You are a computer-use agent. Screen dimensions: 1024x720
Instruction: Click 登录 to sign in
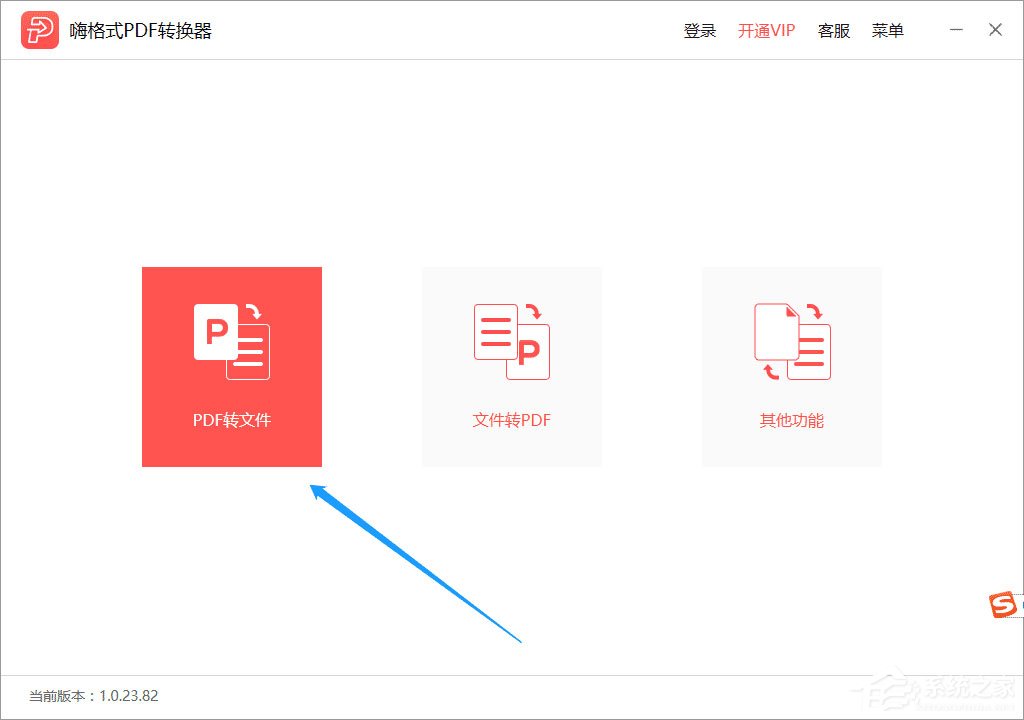699,30
